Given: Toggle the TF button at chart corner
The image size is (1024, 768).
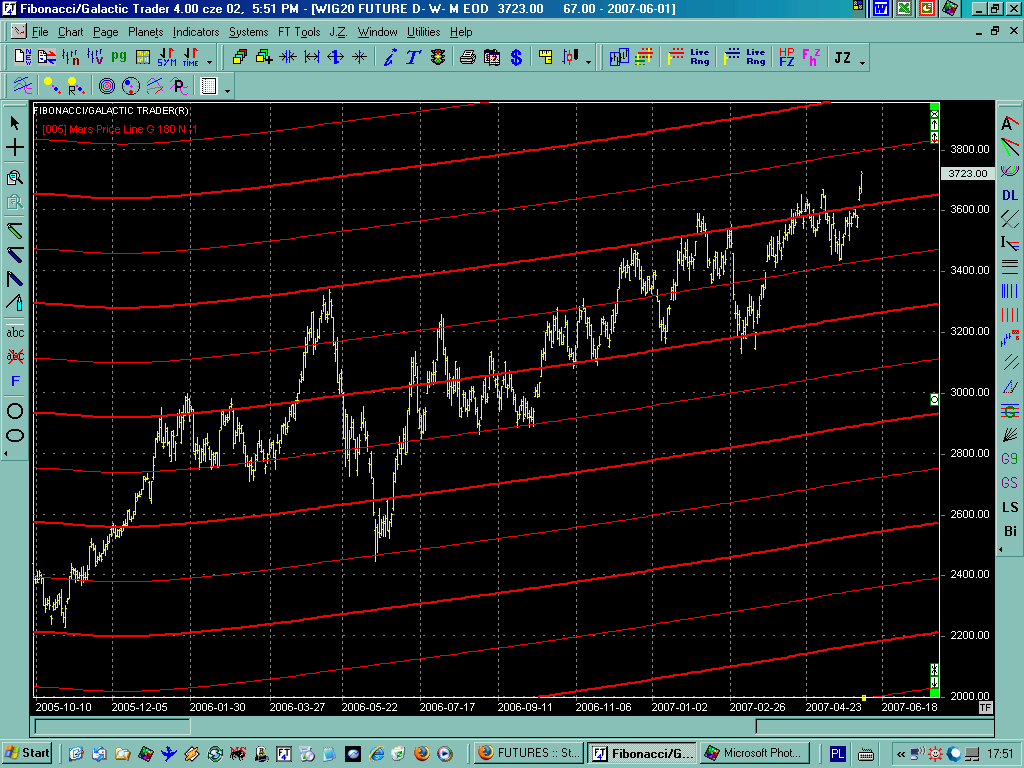Looking at the screenshot, I should [x=985, y=707].
